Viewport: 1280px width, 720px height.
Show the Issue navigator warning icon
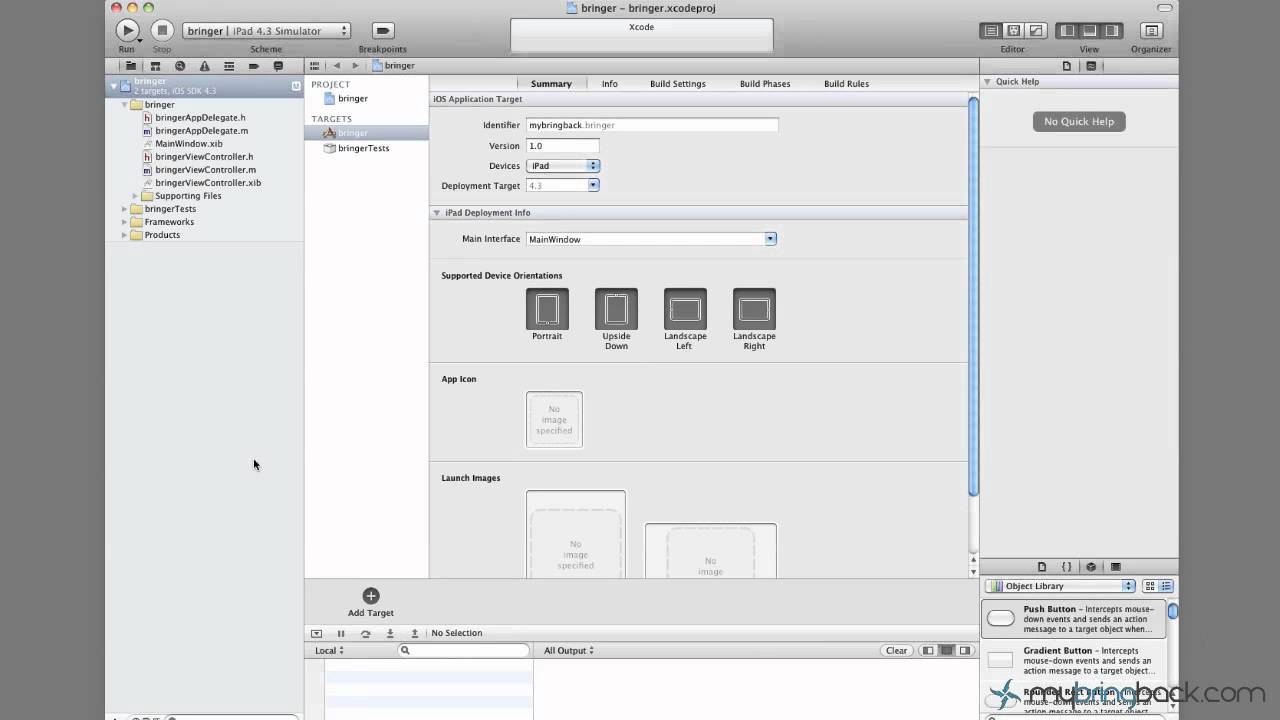(x=204, y=66)
